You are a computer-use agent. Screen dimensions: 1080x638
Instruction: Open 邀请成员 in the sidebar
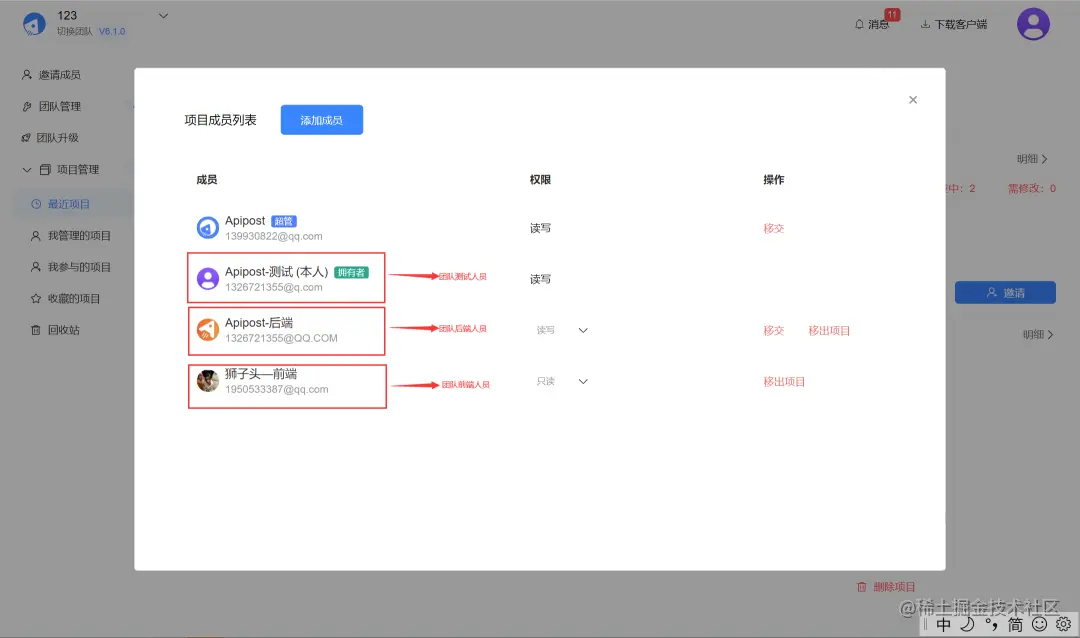[x=51, y=74]
